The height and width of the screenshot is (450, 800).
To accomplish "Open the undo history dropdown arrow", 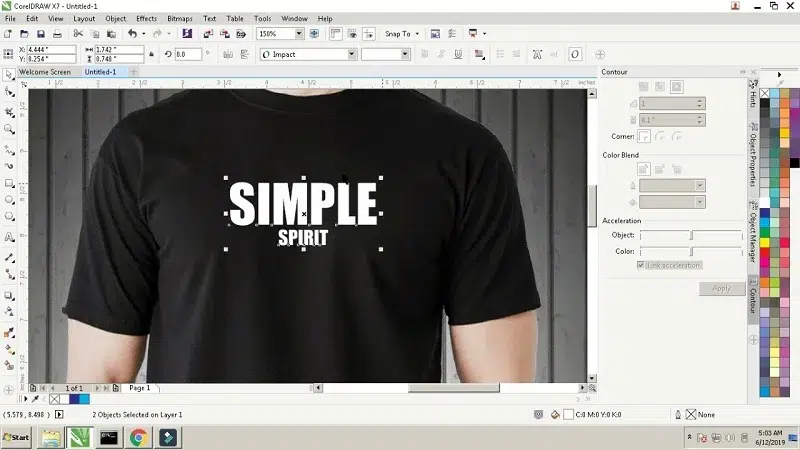I will point(143,34).
